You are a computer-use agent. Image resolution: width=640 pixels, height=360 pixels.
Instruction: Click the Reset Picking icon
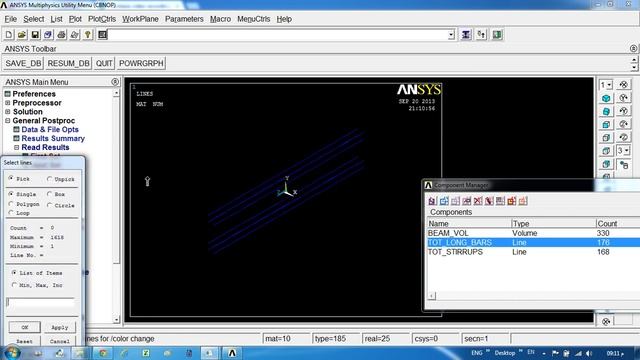coord(481,35)
